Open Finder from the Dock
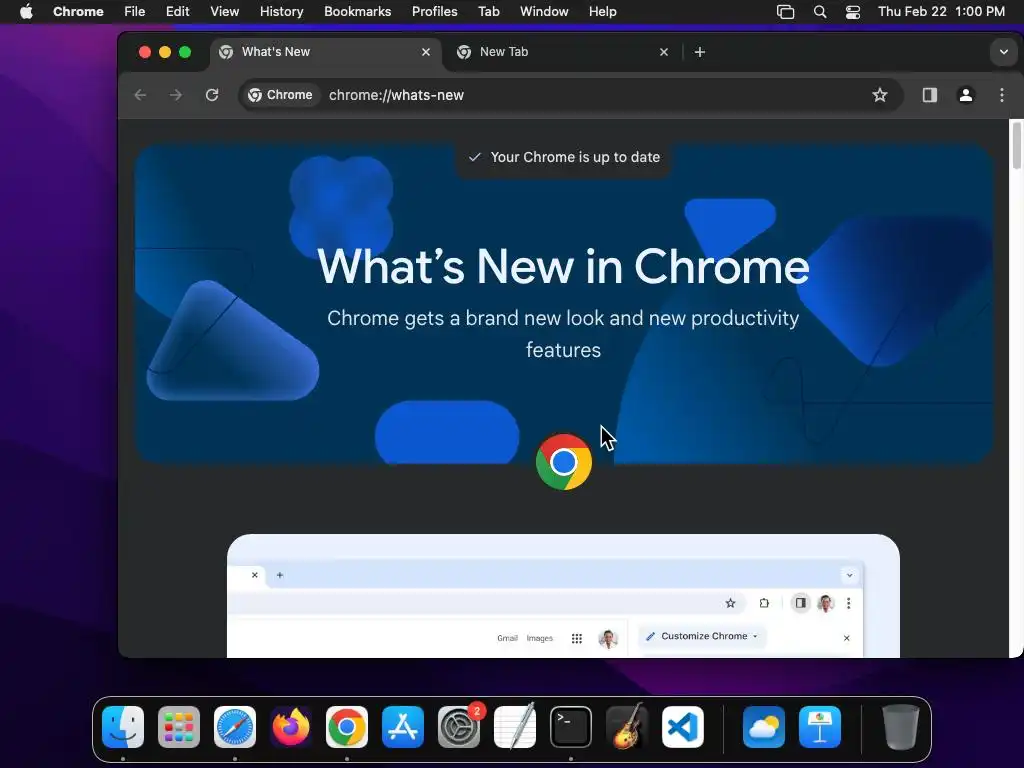The width and height of the screenshot is (1024, 768). 123,727
